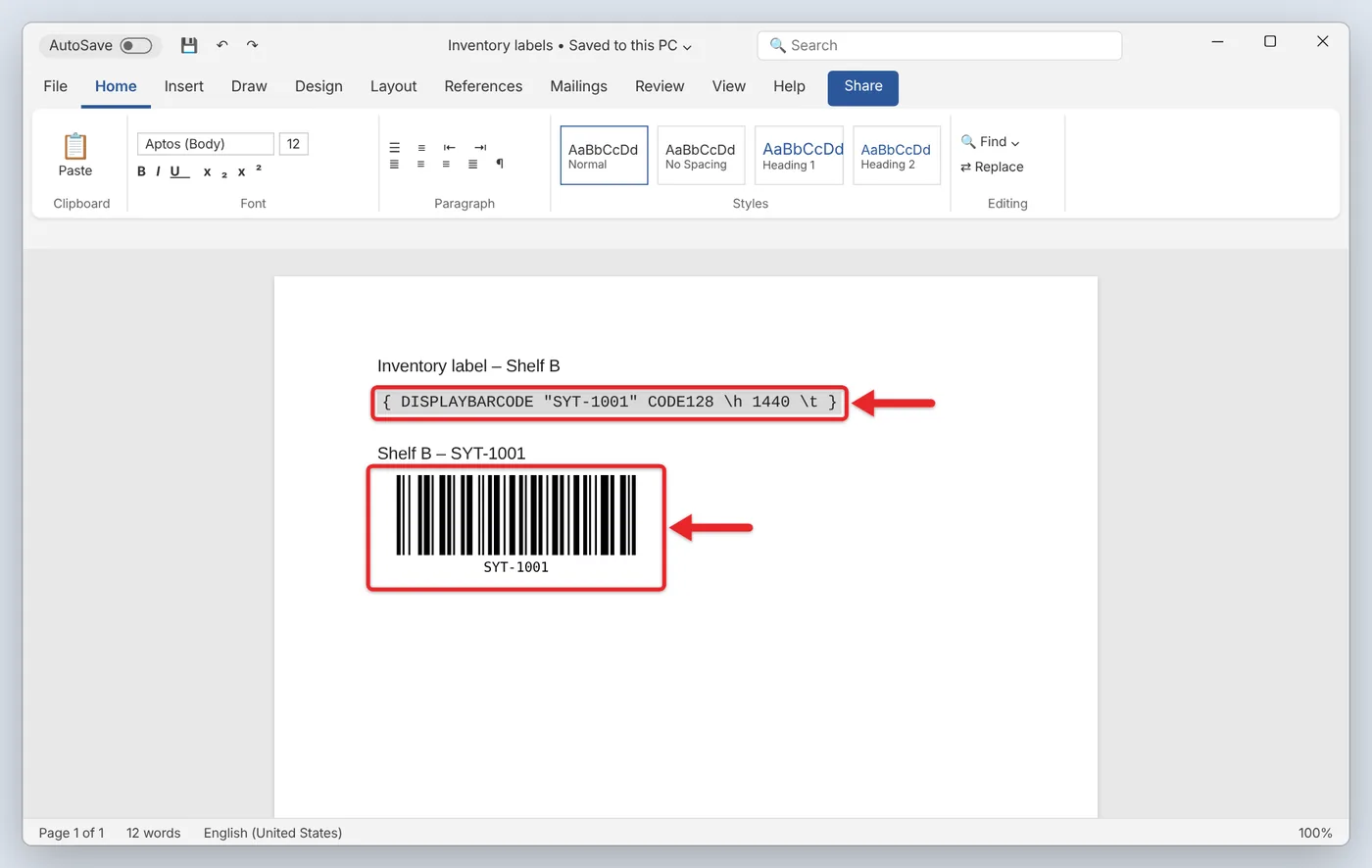Click the "Shelf B – SYT-1001" line
This screenshot has width=1372, height=868.
pyautogui.click(x=452, y=454)
